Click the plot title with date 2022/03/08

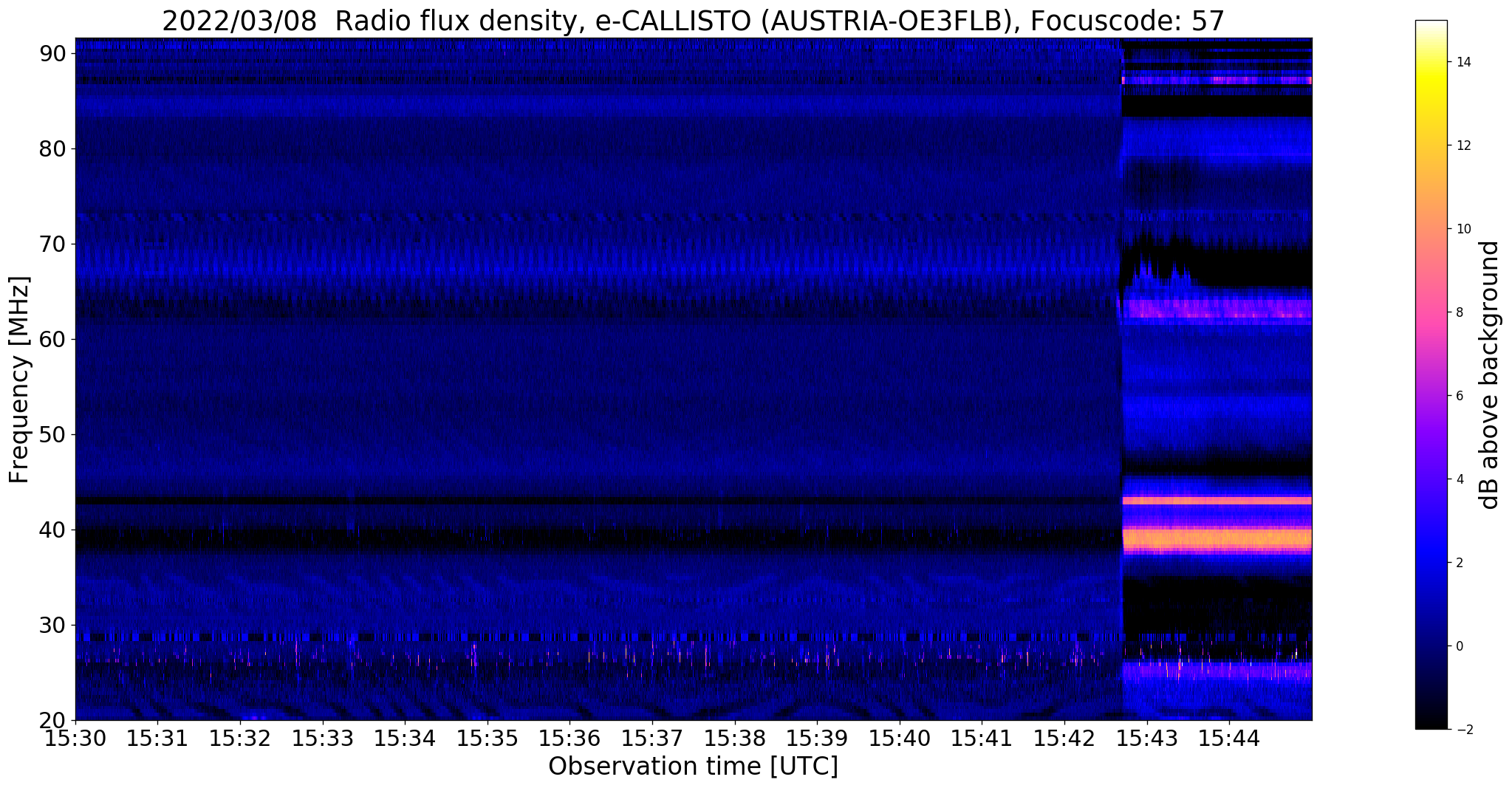pyautogui.click(x=693, y=21)
